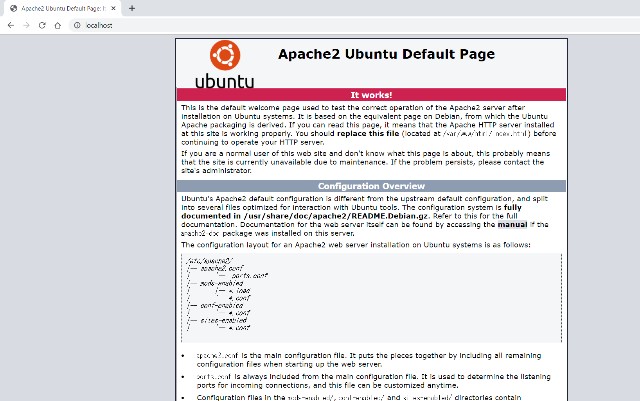
Task: Click mods-enabled in the configuration layout
Action: coord(221,283)
